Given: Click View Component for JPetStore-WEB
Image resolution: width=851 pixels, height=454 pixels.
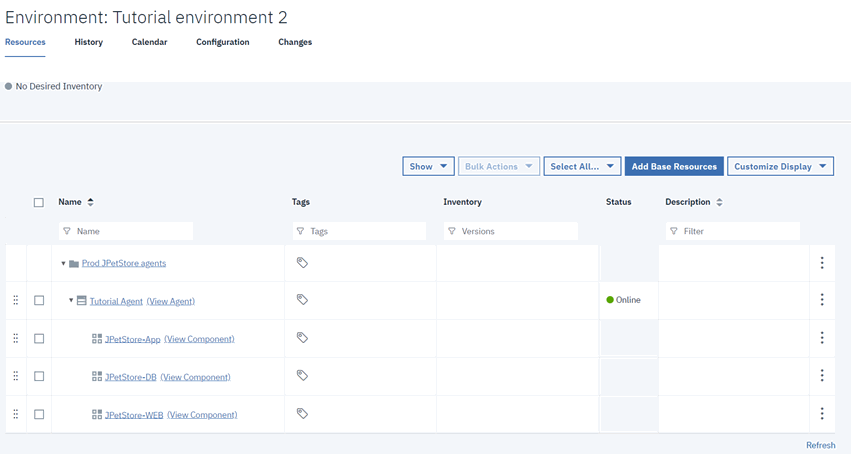Looking at the screenshot, I should (202, 415).
